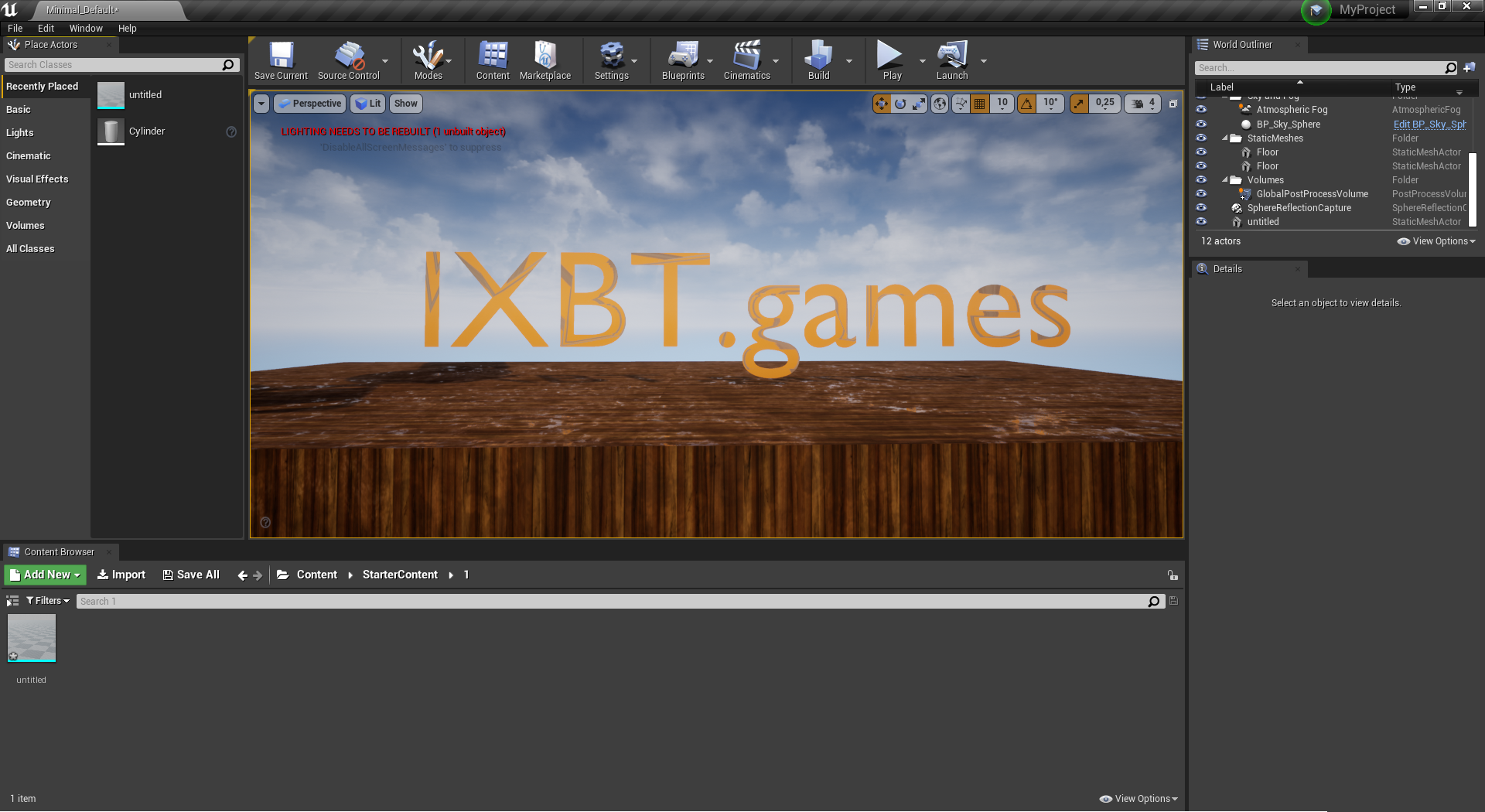The height and width of the screenshot is (812, 1485).
Task: Toggle visibility of the untitled actor
Action: tap(1201, 222)
